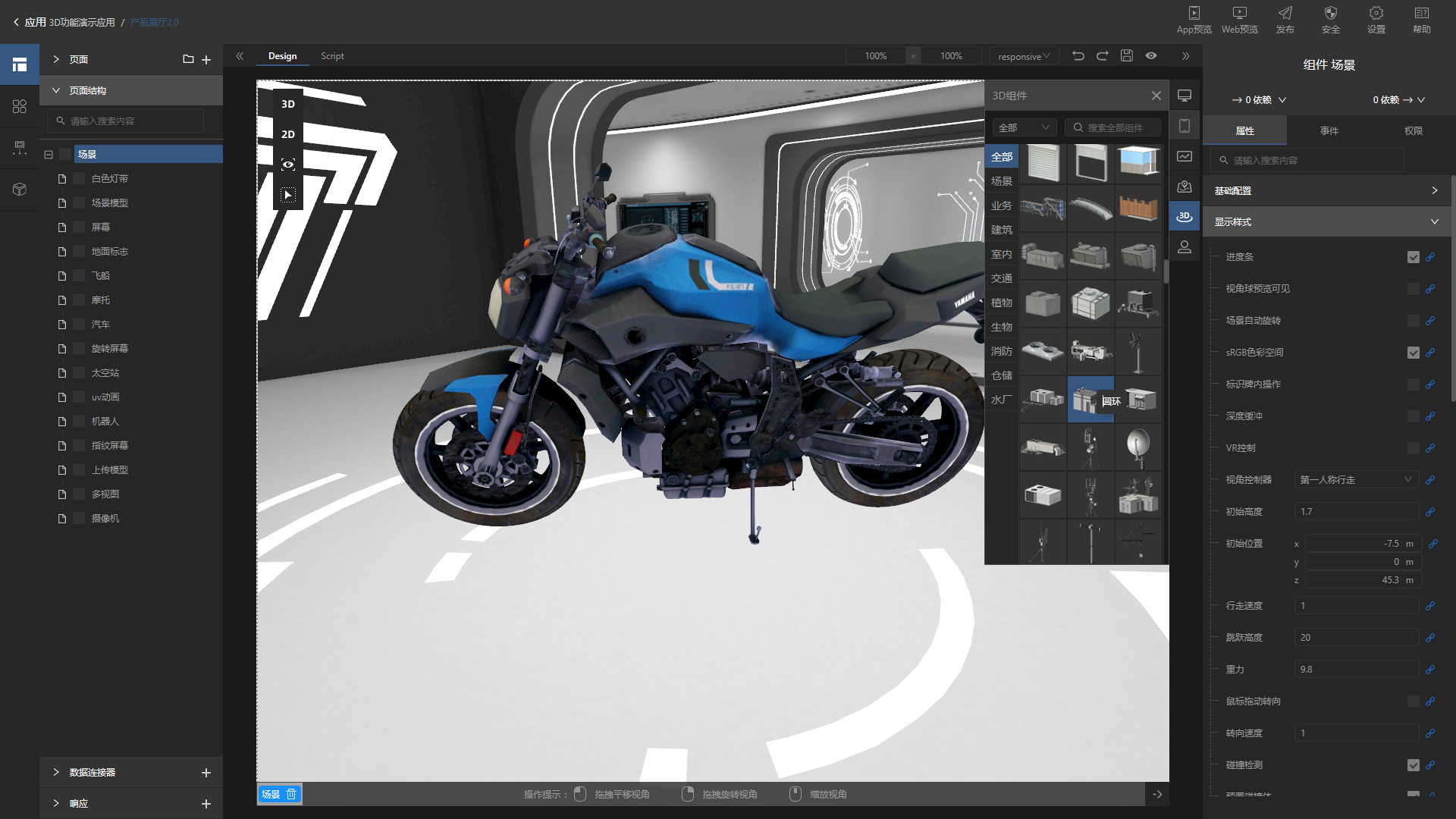Click the 初始高度 value field
Viewport: 1456px width, 819px height.
pos(1356,512)
